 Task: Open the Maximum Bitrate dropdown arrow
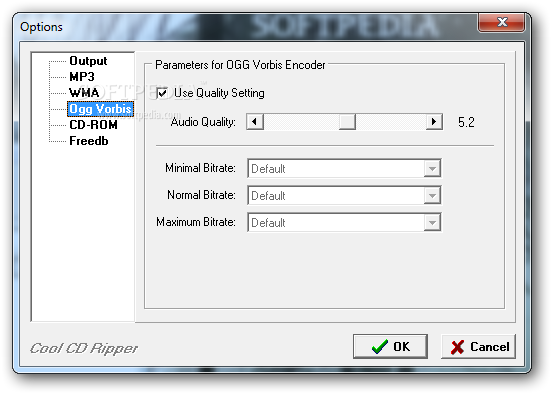[432, 223]
